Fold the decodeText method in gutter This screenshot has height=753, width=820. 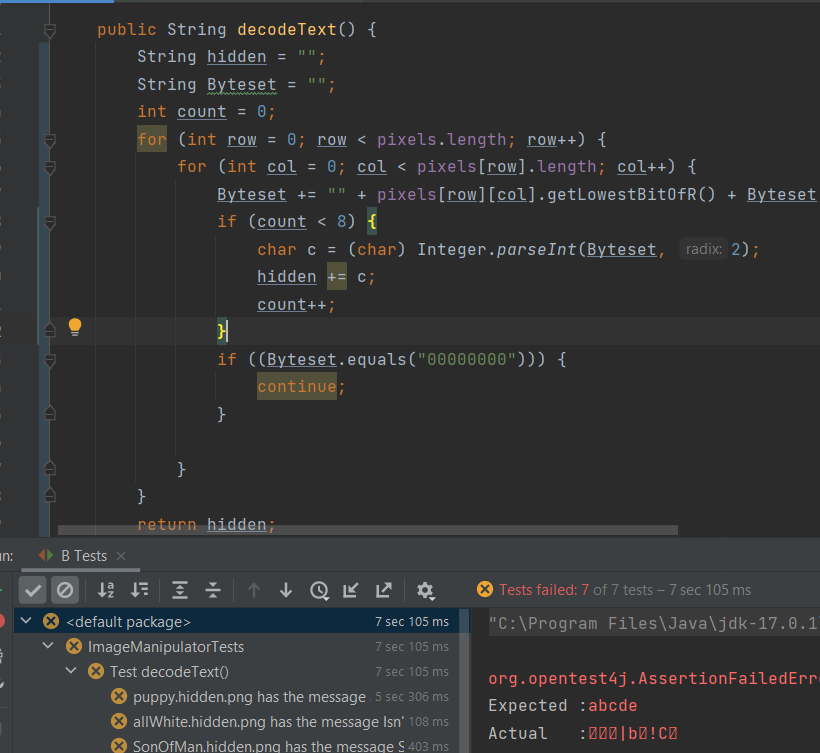[x=47, y=30]
